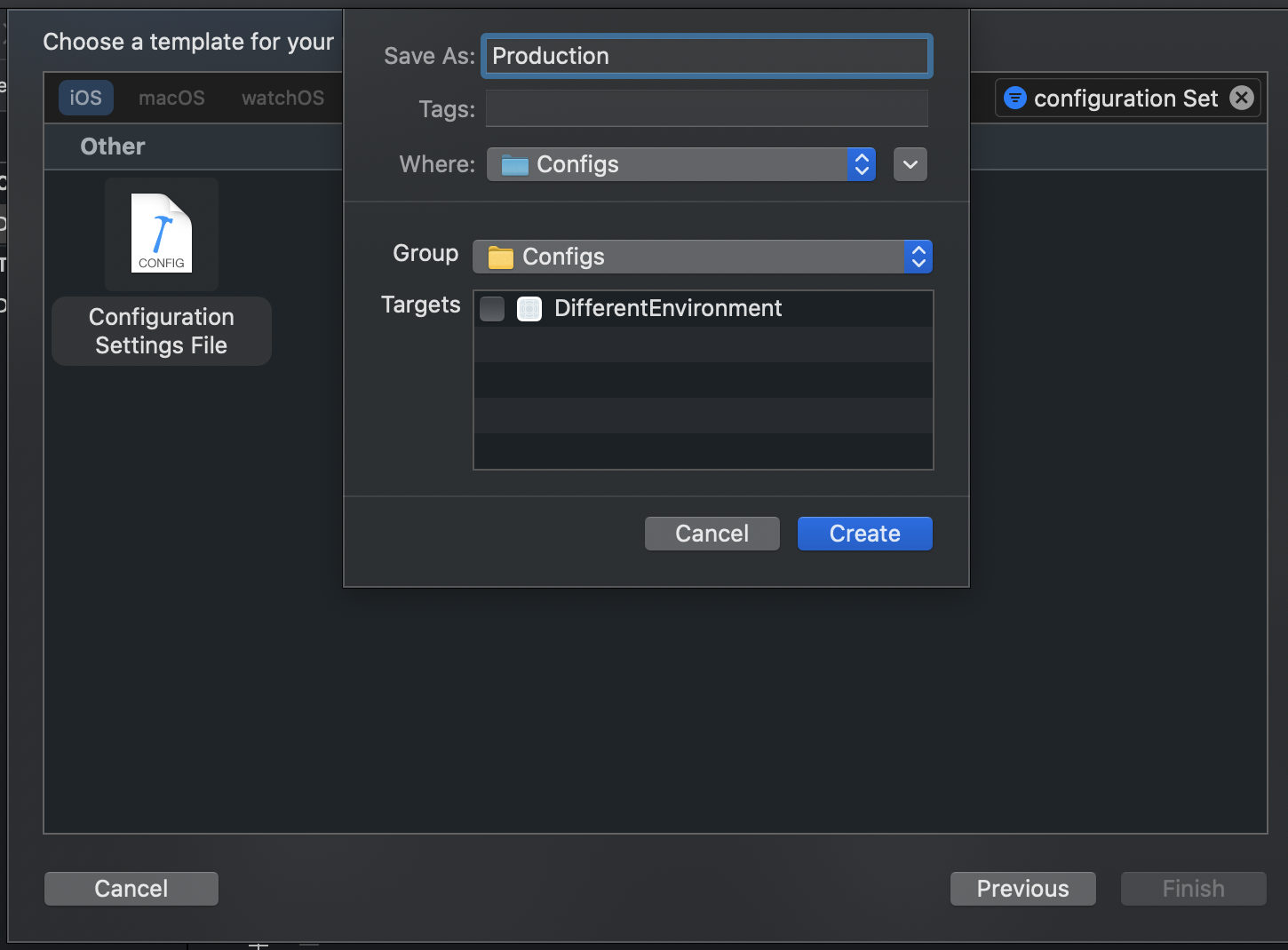Switch to the macOS tab
This screenshot has height=950, width=1288.
(171, 98)
